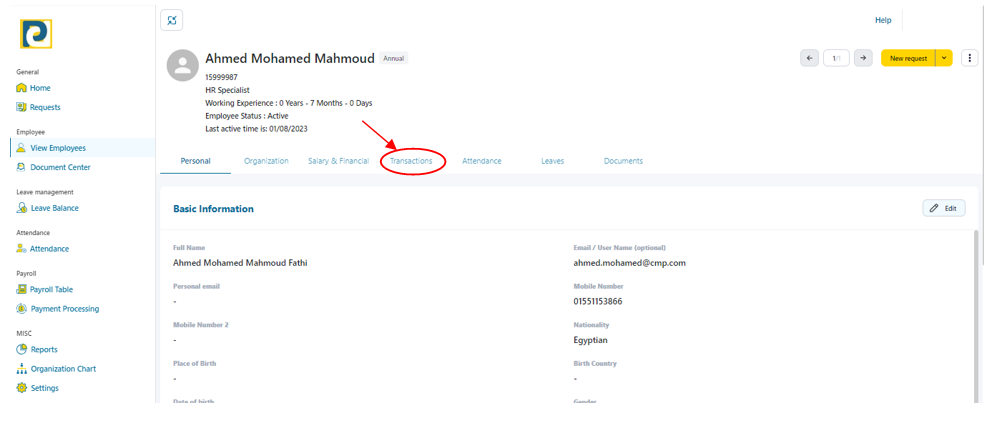984x438 pixels.
Task: Open Leave Balance sidebar icon
Action: (22, 208)
